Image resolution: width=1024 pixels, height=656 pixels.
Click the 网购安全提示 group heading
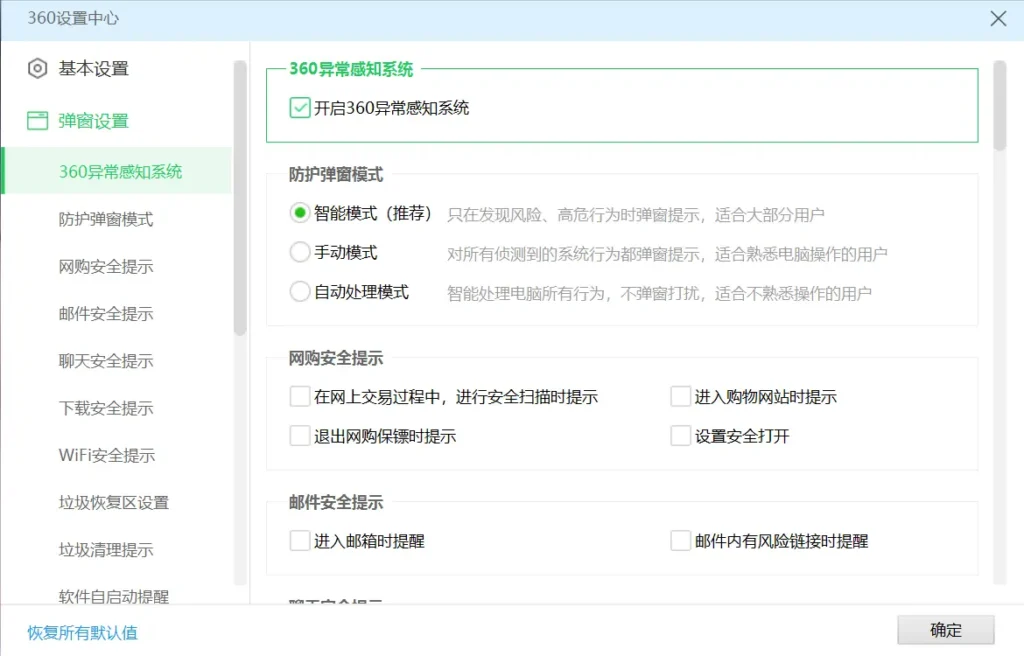[336, 358]
